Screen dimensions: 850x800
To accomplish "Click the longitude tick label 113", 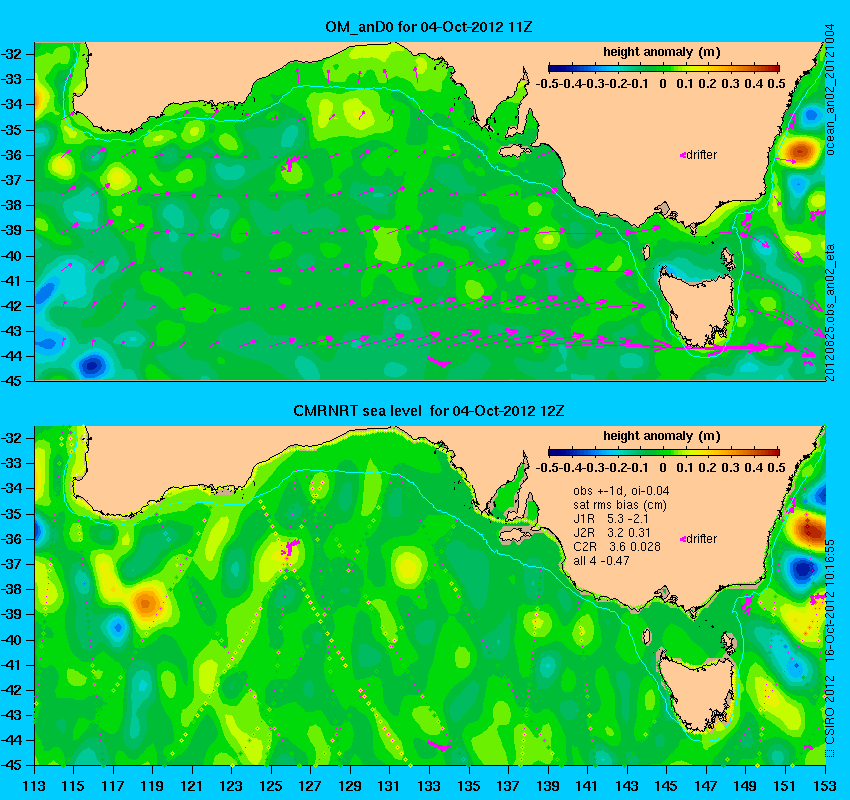I will (x=34, y=786).
